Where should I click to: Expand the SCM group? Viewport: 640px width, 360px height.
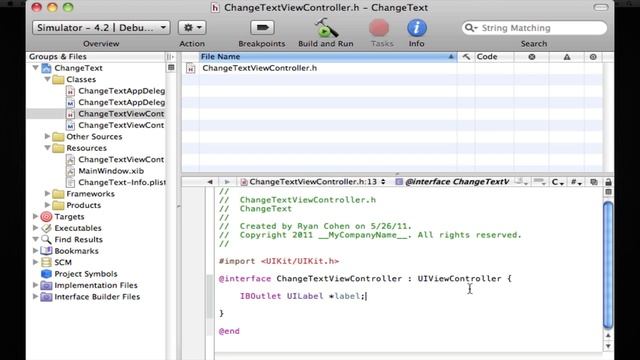(x=36, y=262)
